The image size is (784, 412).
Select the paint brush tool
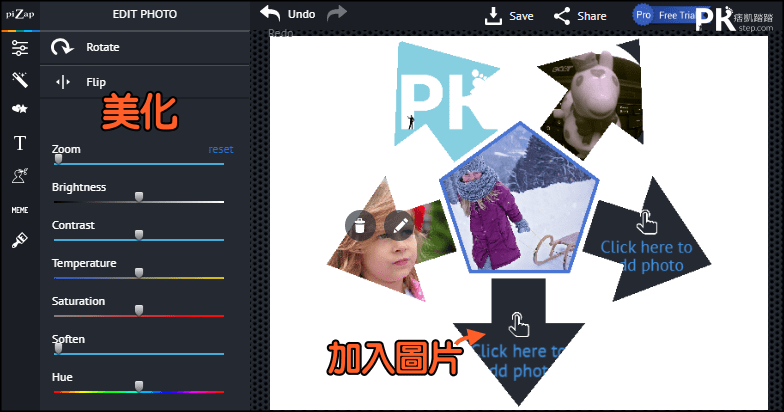pos(20,241)
